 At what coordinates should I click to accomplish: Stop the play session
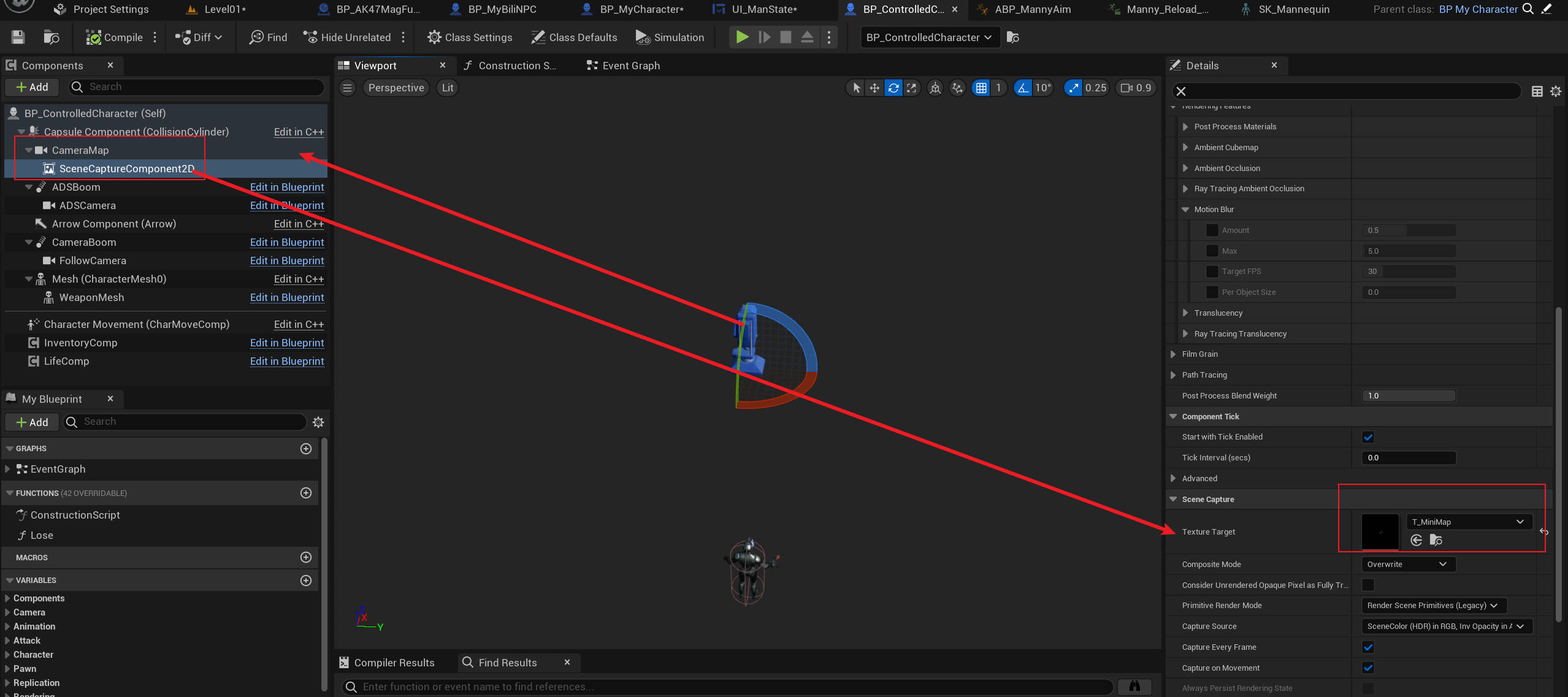pyautogui.click(x=786, y=37)
